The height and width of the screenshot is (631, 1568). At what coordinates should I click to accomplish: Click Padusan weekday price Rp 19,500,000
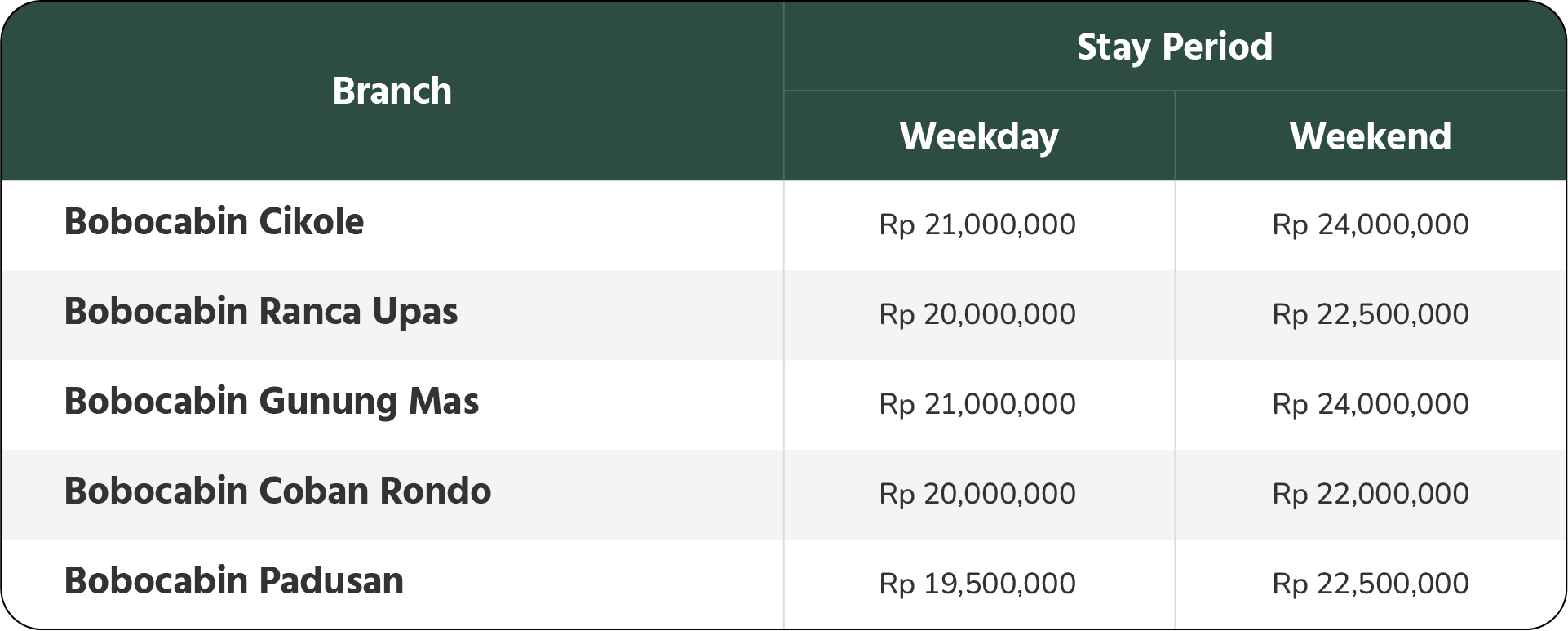point(977,584)
